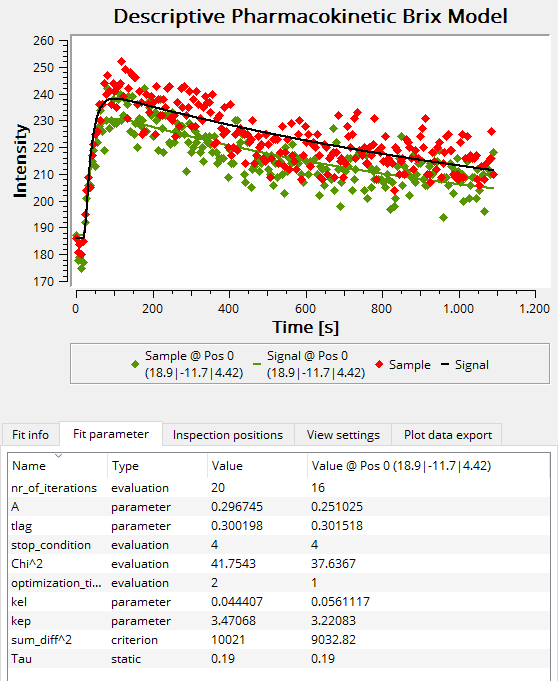
Task: Click the value 0.0561117
Action: 340,602
